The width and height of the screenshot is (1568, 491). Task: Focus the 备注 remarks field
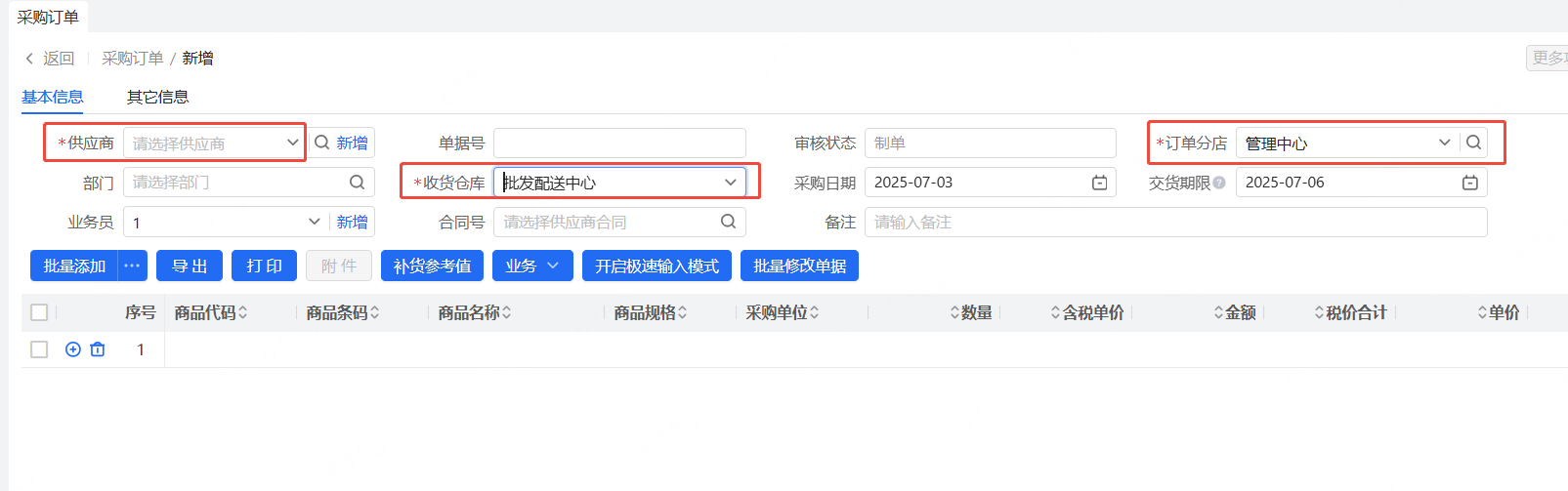click(x=1175, y=222)
